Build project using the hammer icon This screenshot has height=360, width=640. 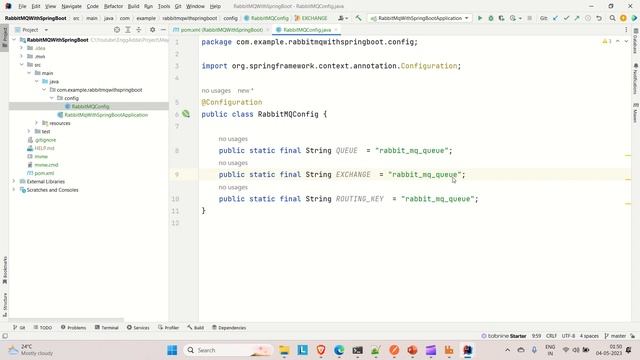coord(358,18)
